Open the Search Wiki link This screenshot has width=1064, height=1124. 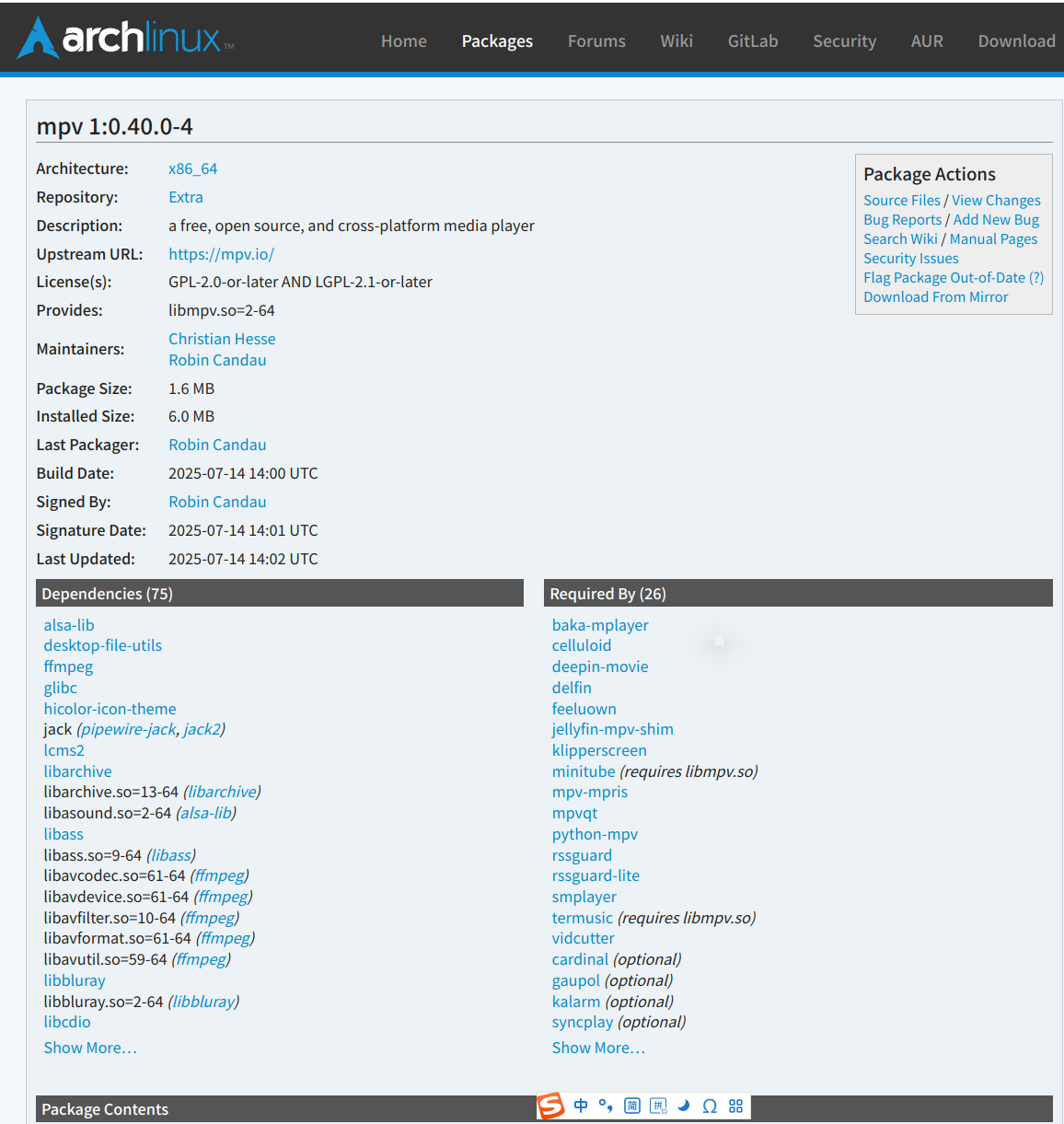click(x=900, y=238)
